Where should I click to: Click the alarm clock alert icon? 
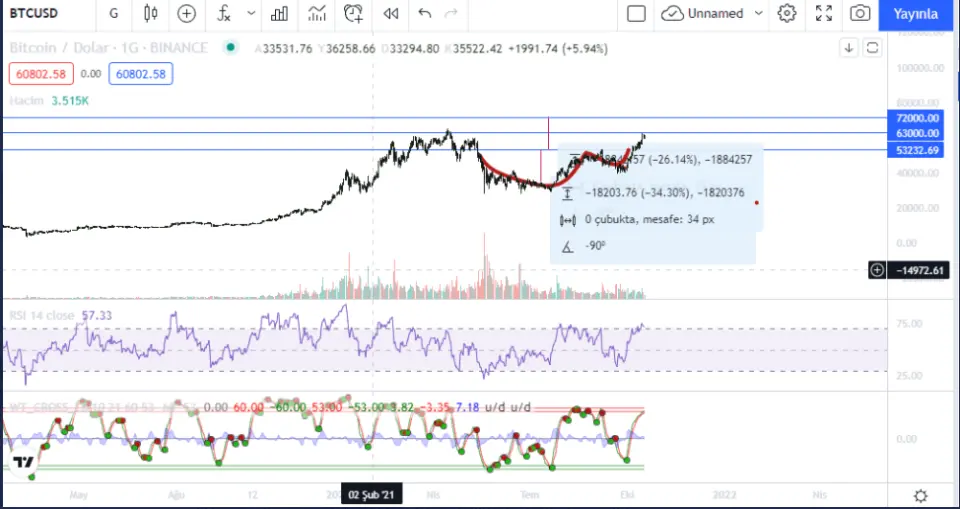[353, 13]
